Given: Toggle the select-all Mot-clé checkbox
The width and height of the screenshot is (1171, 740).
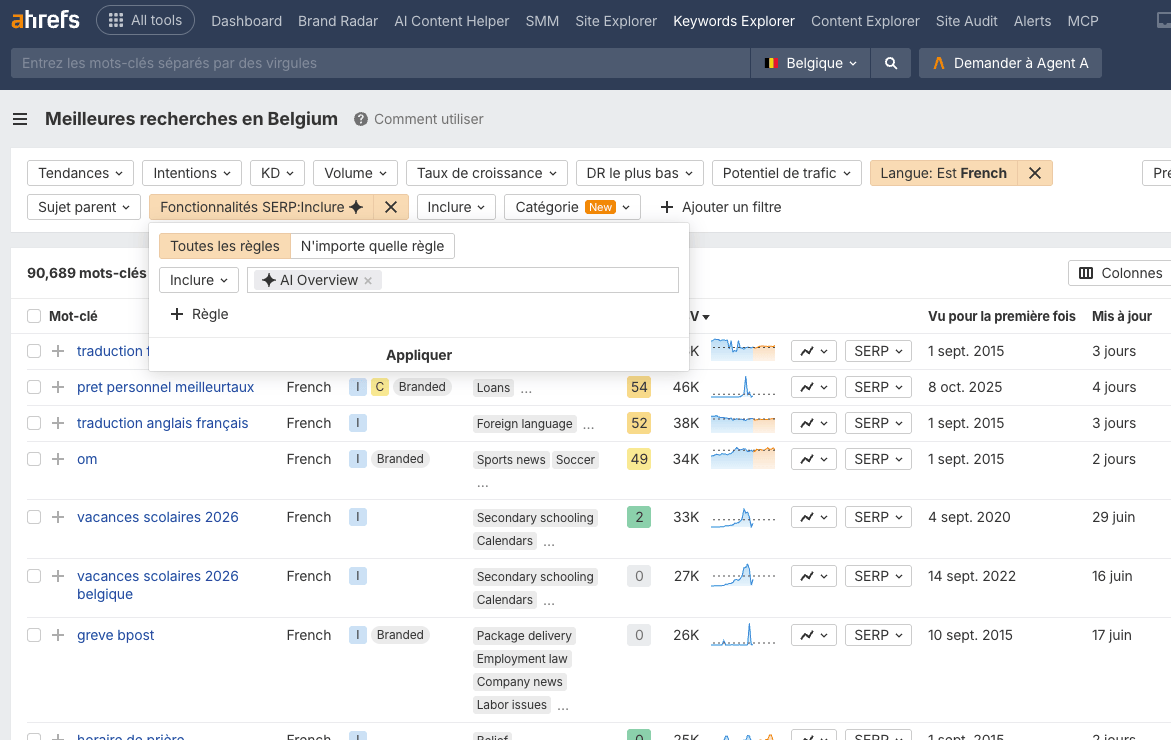Looking at the screenshot, I should [x=34, y=316].
